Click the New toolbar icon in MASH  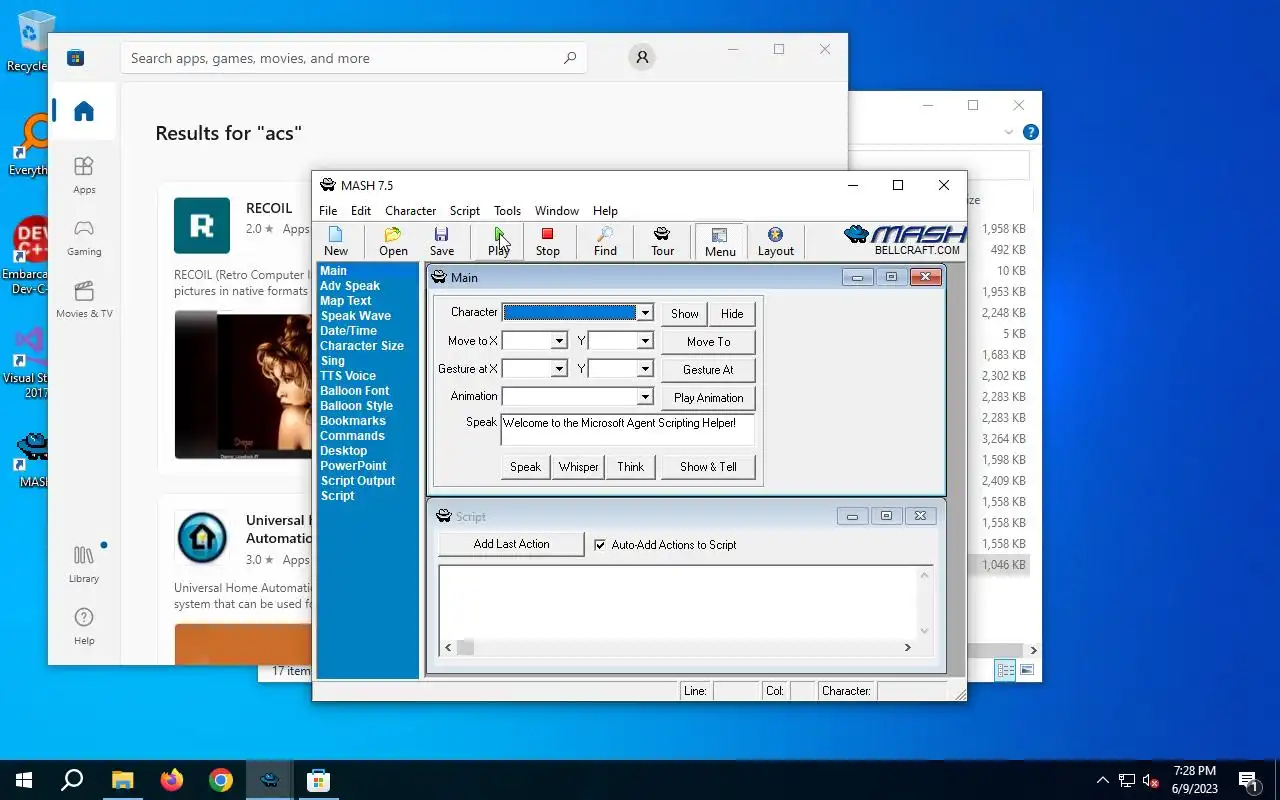point(336,242)
